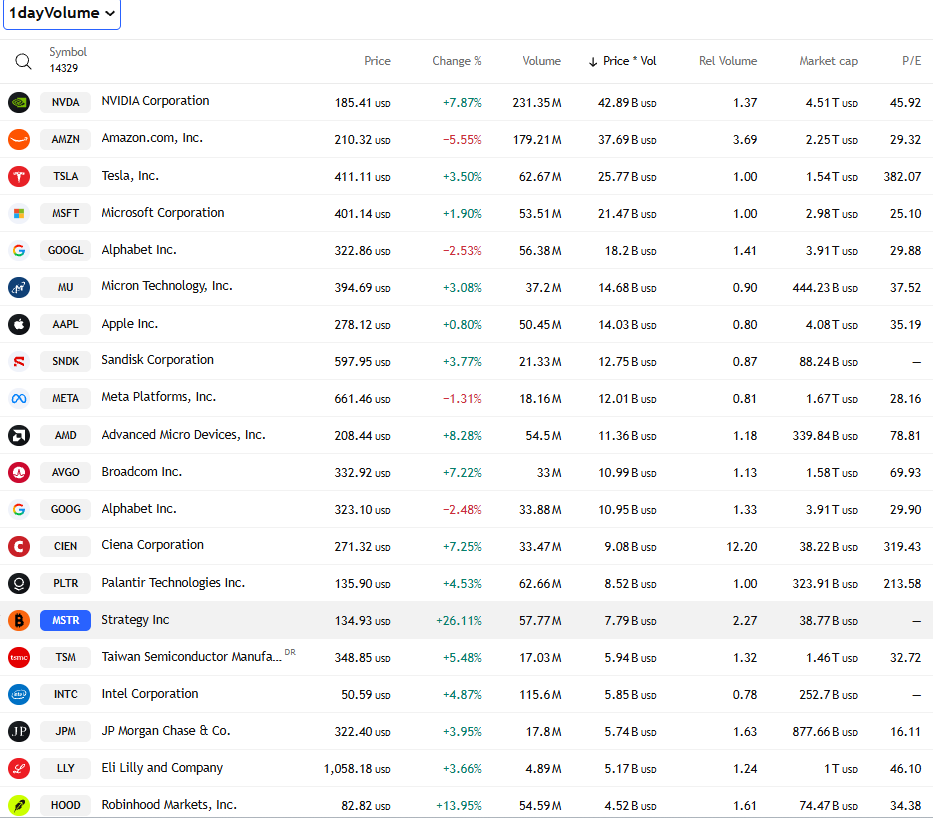
Task: Open the MU ticker badge
Action: [x=65, y=287]
